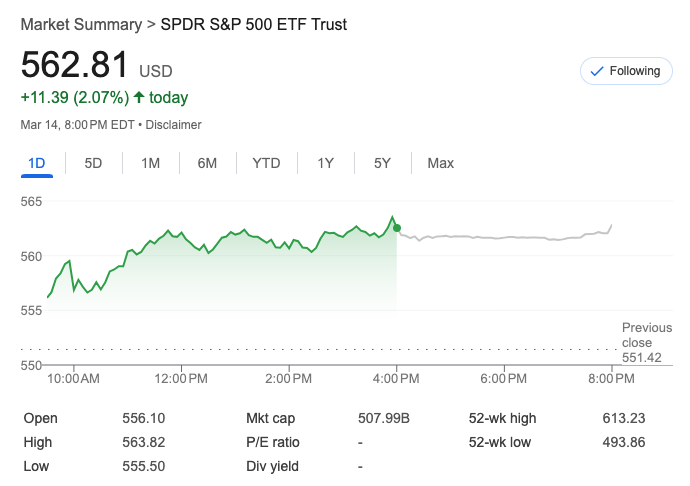This screenshot has width=690, height=486.
Task: Click the 562.81 price heading
Action: (x=75, y=65)
